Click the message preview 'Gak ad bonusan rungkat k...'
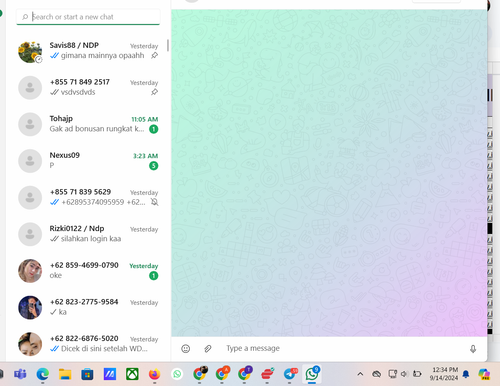Screen dimensions: 500x386 pos(97,129)
